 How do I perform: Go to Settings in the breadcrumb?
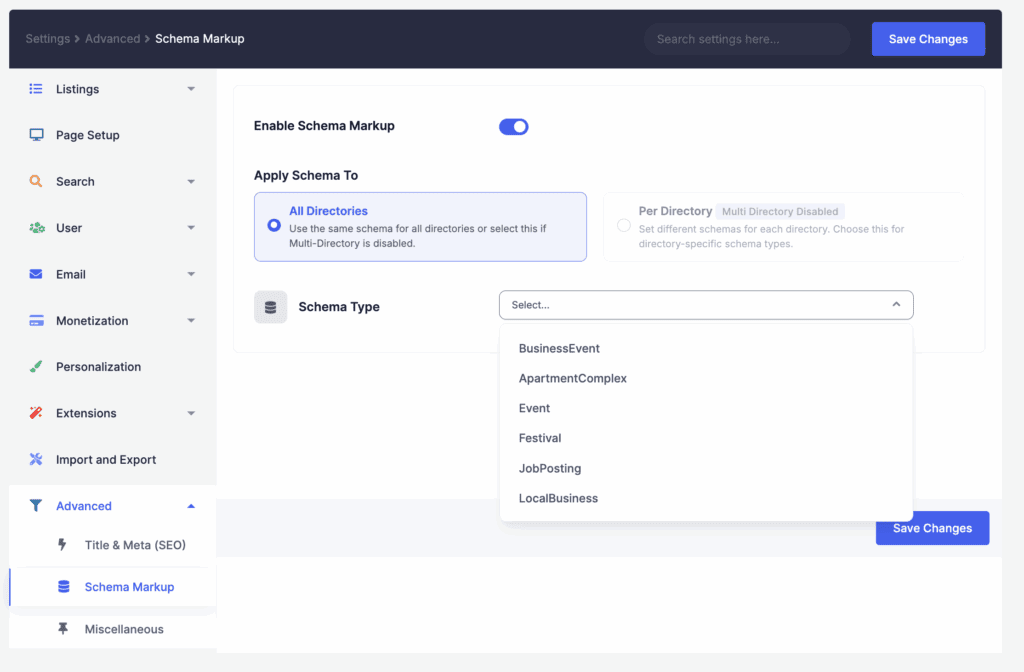[x=48, y=39]
